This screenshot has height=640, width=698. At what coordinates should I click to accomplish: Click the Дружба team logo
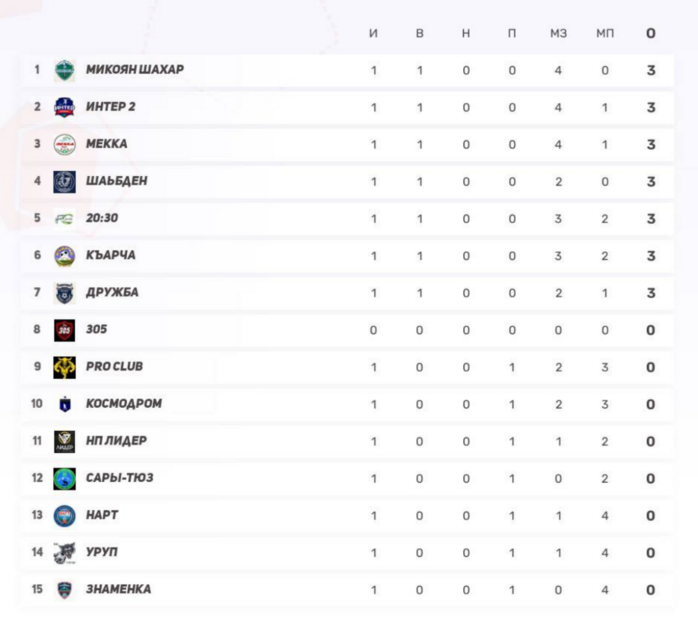click(64, 292)
